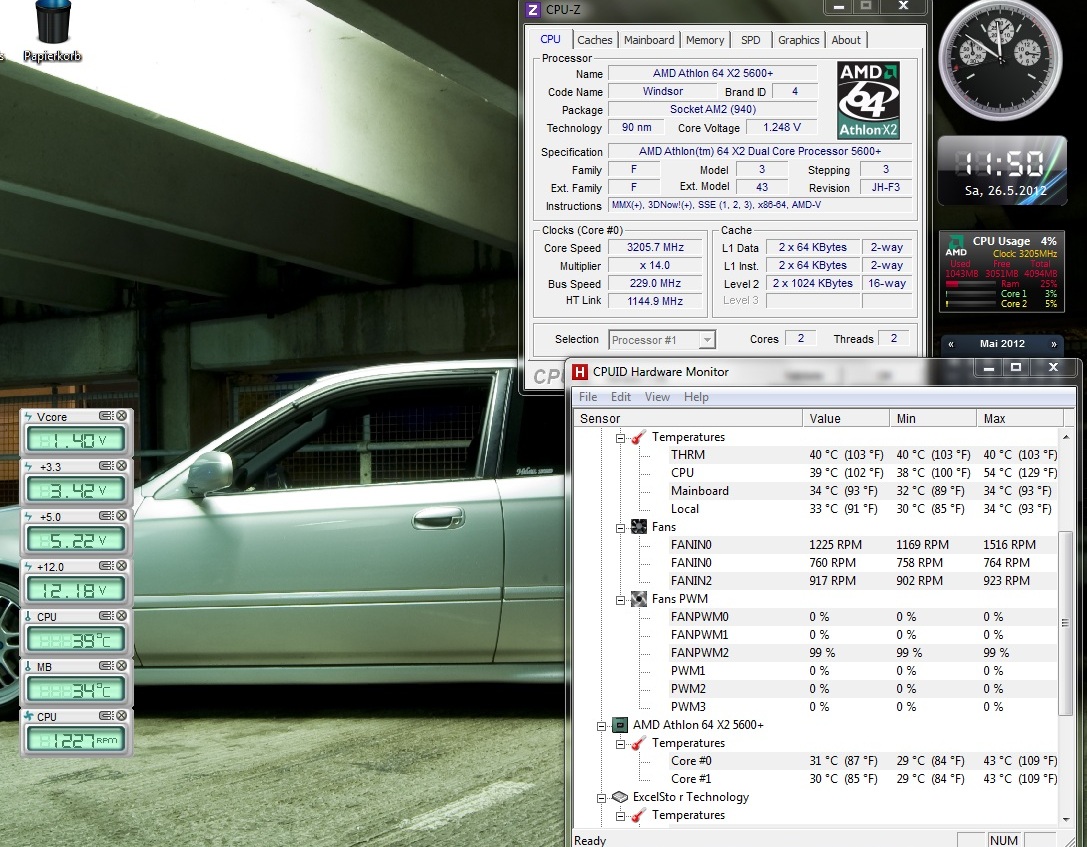Close the CPU fan RPM gadget
The width and height of the screenshot is (1087, 847).
121,717
